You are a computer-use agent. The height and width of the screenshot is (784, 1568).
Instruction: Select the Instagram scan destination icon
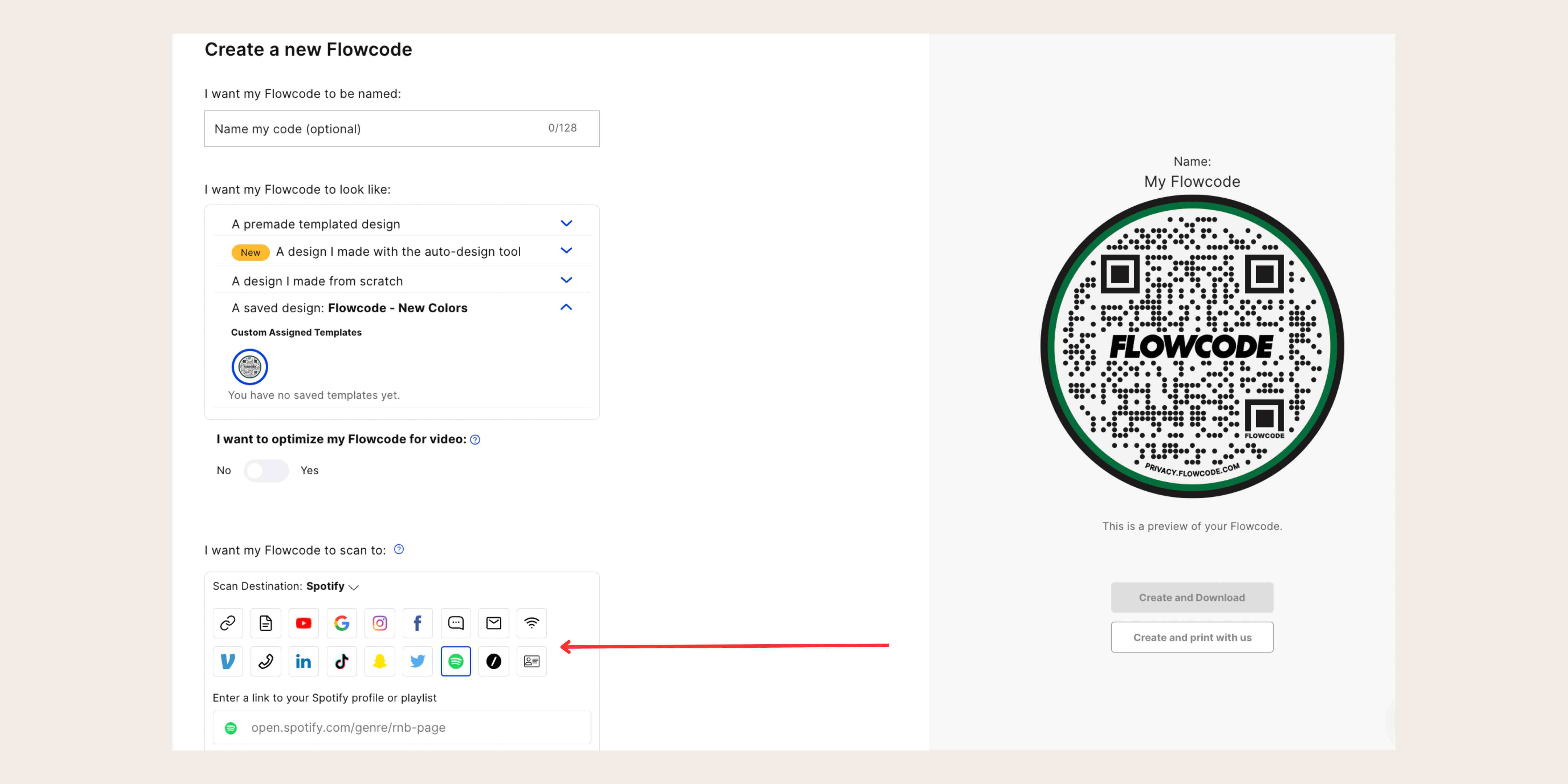click(379, 623)
